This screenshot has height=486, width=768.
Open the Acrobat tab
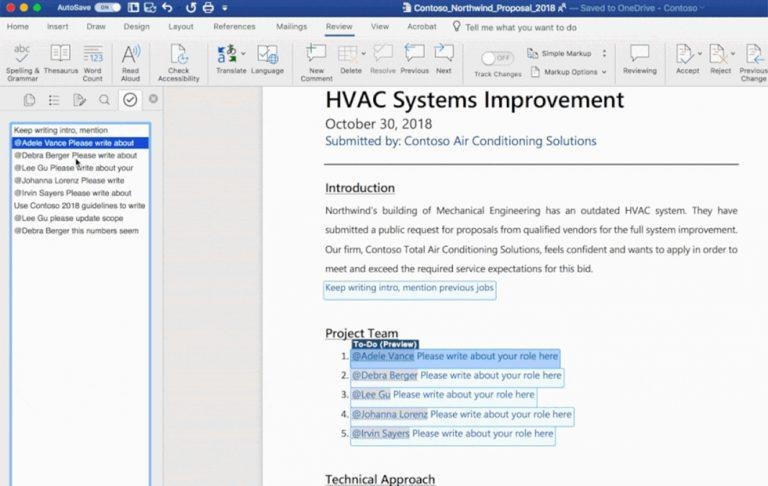tap(422, 26)
